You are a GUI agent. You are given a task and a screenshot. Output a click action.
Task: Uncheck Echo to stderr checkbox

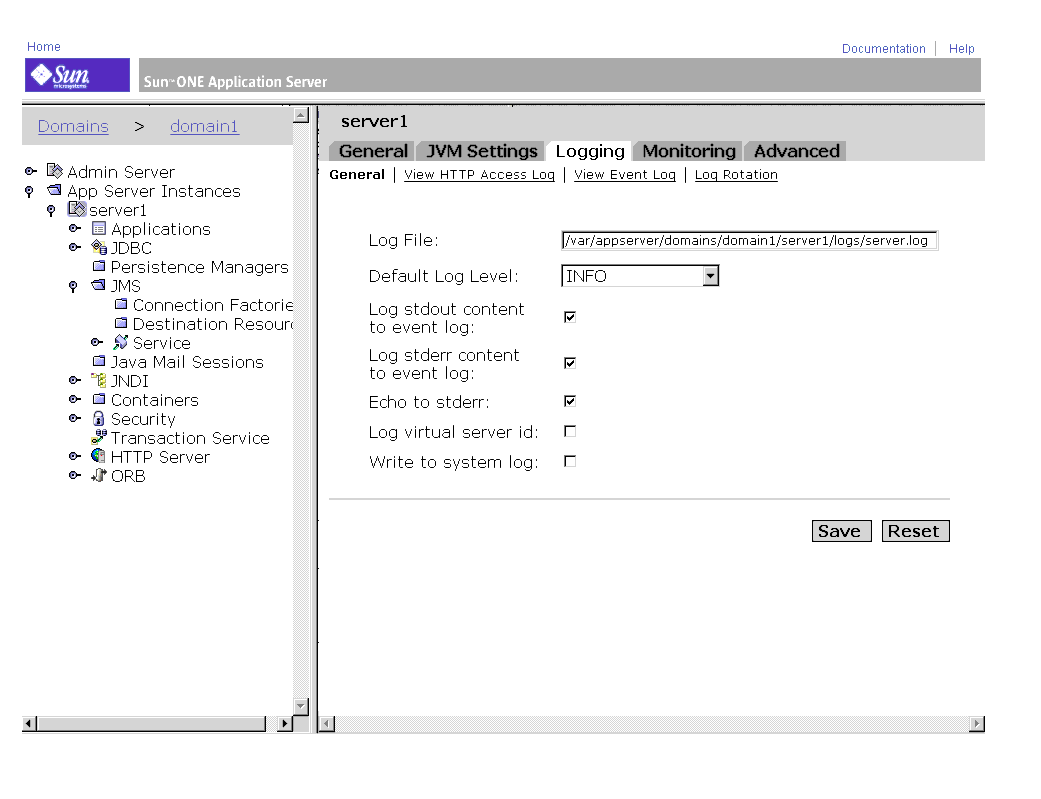pos(570,401)
